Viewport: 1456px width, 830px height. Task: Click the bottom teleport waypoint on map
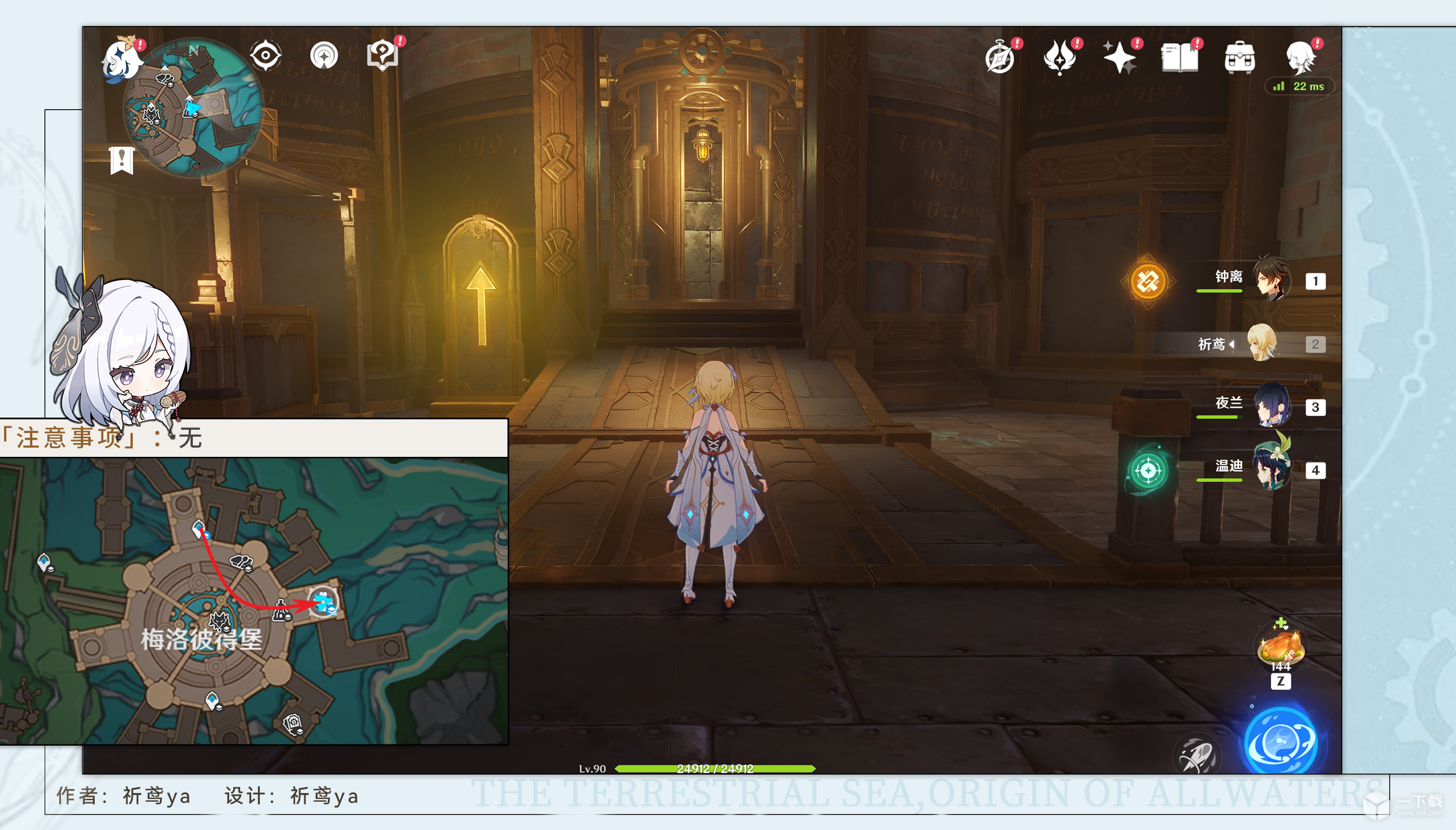[213, 701]
